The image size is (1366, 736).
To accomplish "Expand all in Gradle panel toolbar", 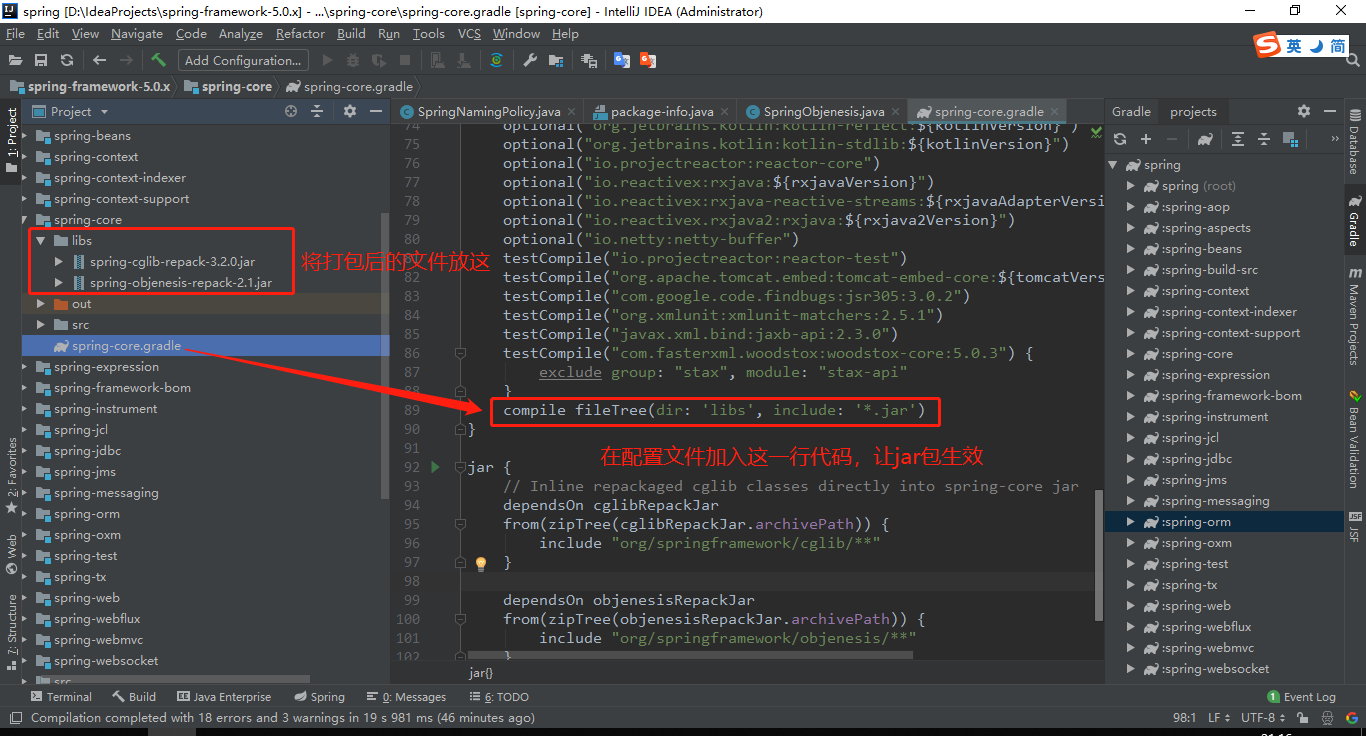I will pos(1238,139).
